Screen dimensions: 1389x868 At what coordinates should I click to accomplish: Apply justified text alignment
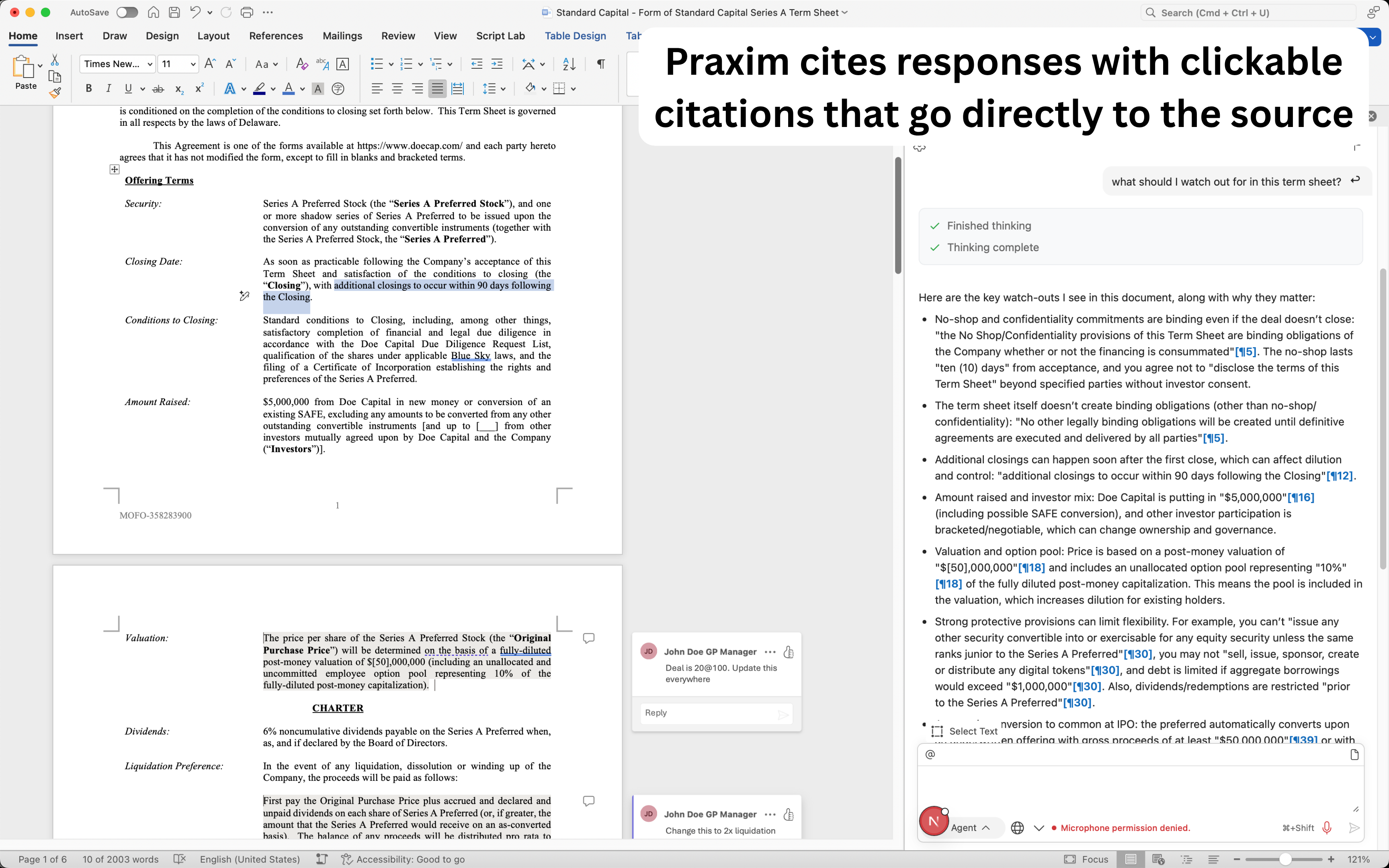(x=437, y=88)
